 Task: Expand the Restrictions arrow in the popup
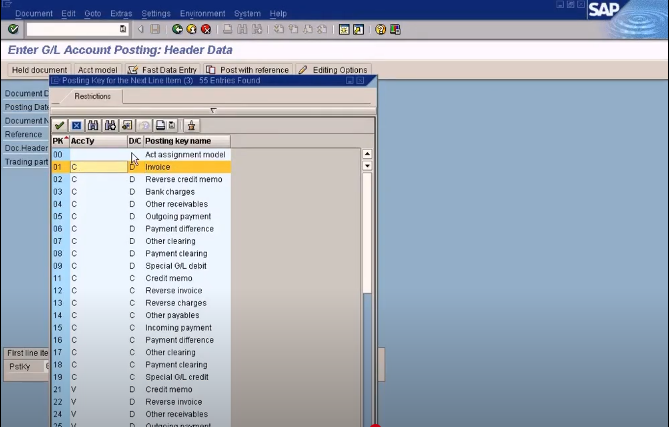pos(213,110)
